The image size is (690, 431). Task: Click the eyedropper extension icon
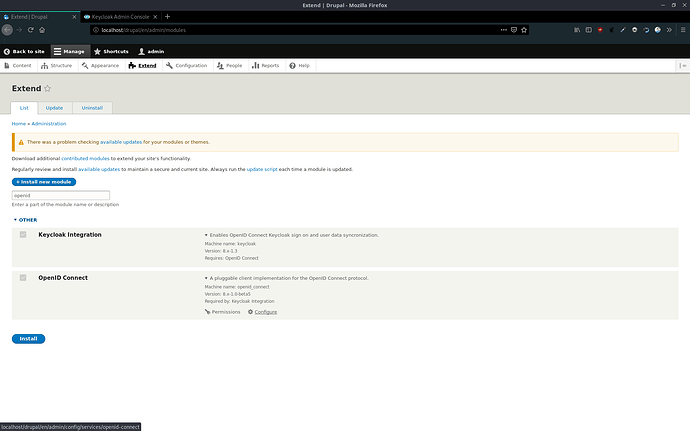pos(623,30)
